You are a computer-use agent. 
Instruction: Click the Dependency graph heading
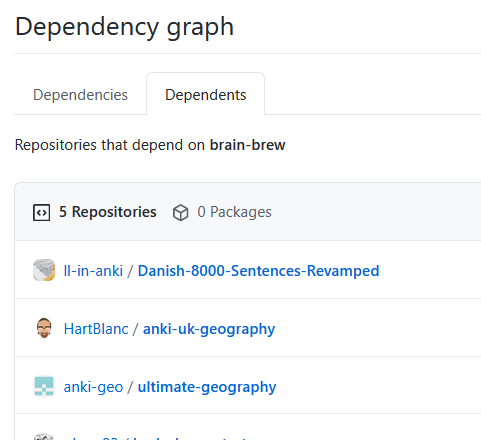tap(124, 27)
